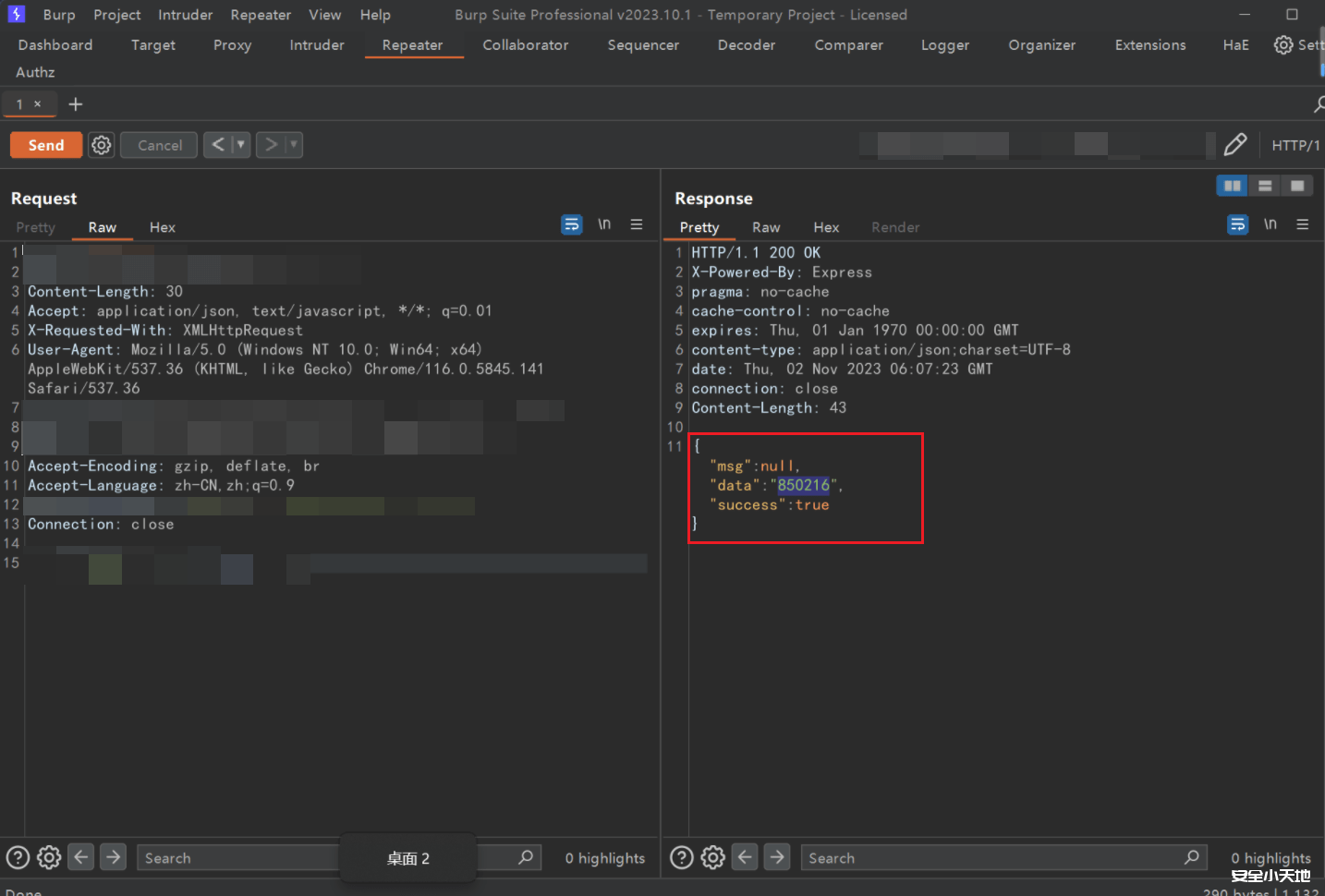Switch to side-by-side layout view
This screenshot has height=896, width=1325.
1232,186
